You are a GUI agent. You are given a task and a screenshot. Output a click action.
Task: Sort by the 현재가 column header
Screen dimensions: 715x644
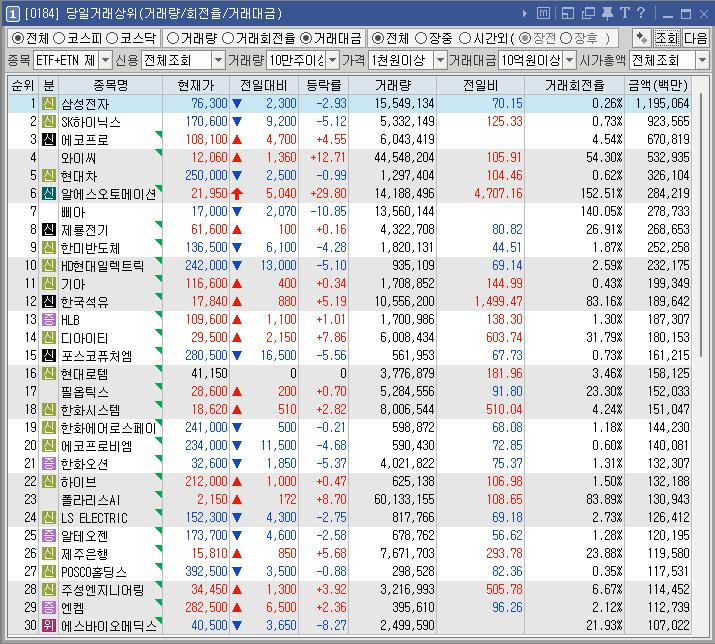point(196,85)
